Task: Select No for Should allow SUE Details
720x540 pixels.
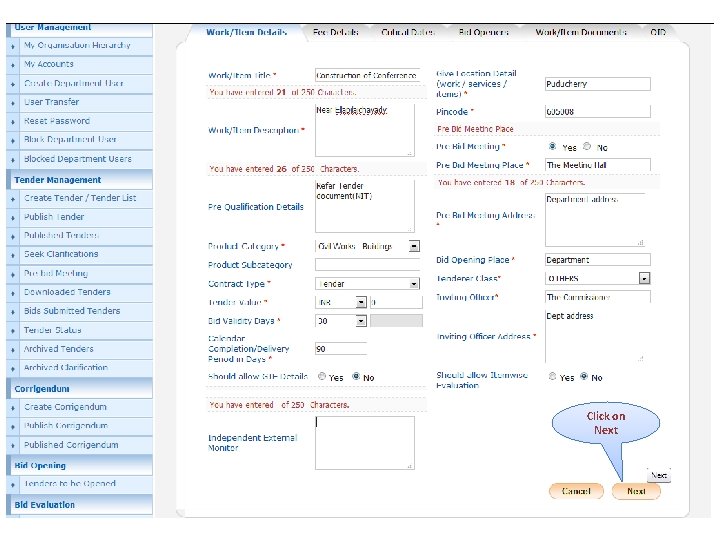Action: click(x=356, y=377)
